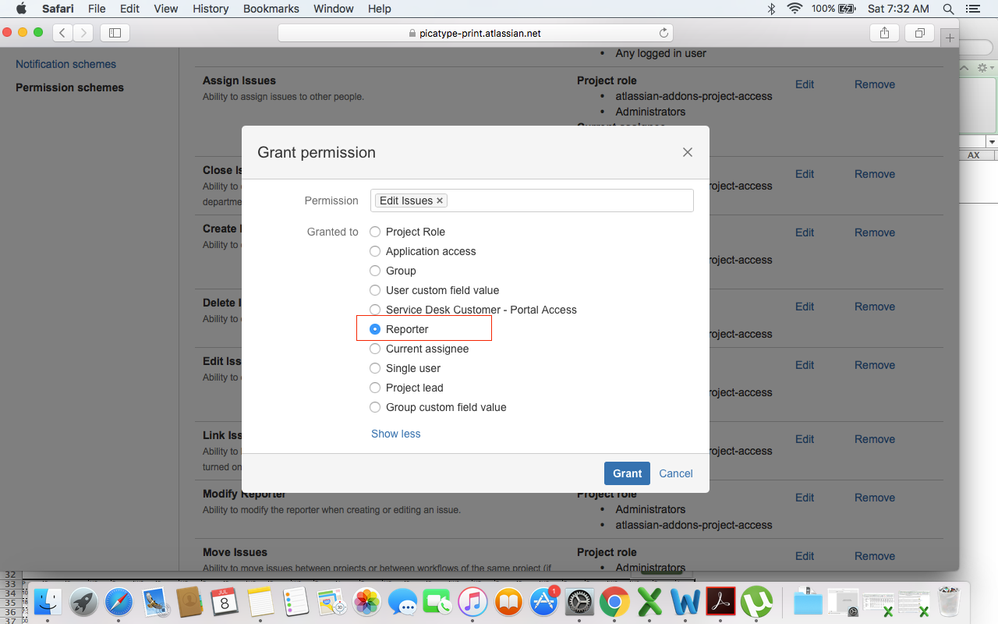Click Edit for Assign Issues
Screen dimensions: 998x624
click(x=805, y=84)
